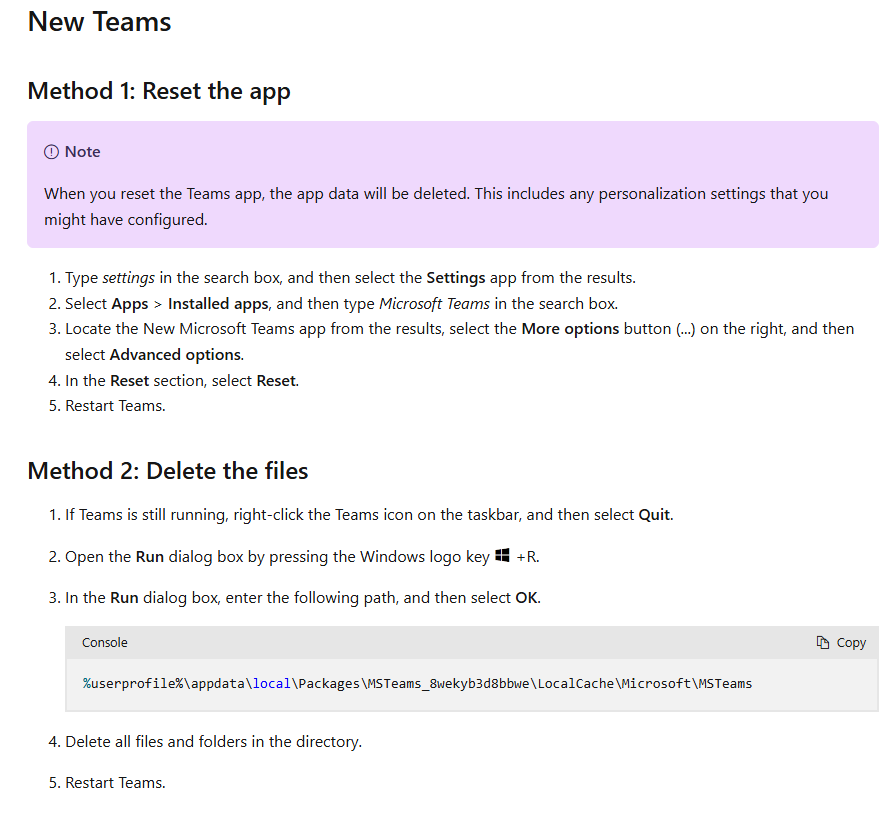Click 'Method 2: Delete the files' heading
The image size is (890, 826).
coord(168,471)
